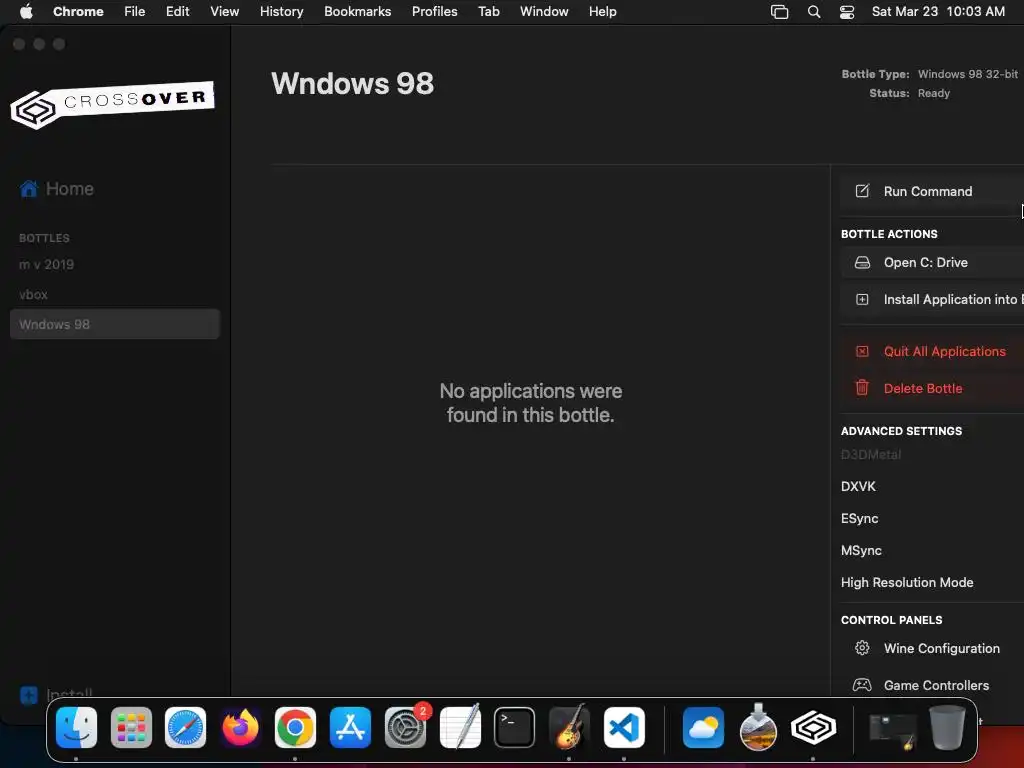Click the 'Wndows 98' bottle title heading
The width and height of the screenshot is (1024, 768).
353,84
